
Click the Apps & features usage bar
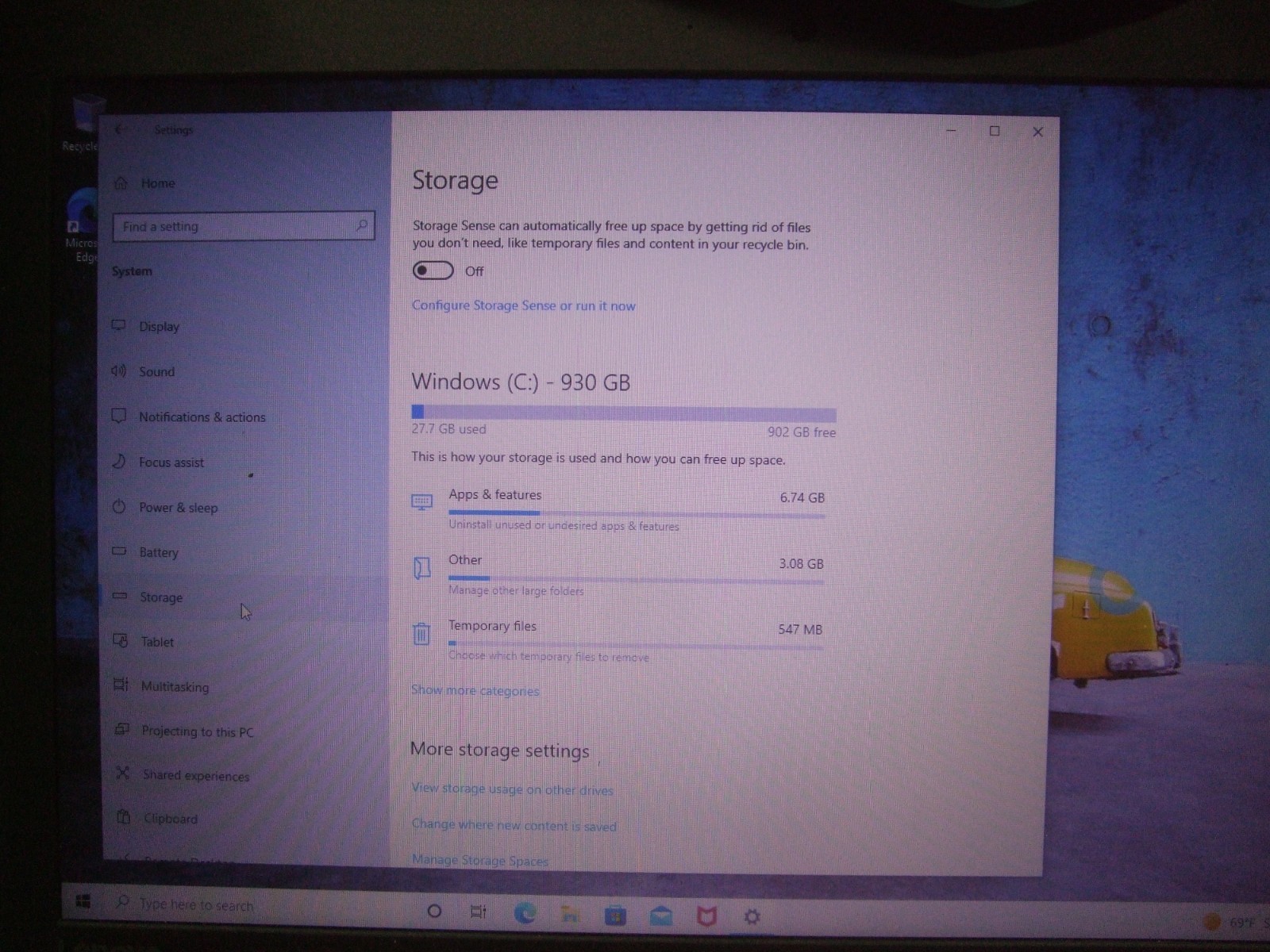point(637,514)
